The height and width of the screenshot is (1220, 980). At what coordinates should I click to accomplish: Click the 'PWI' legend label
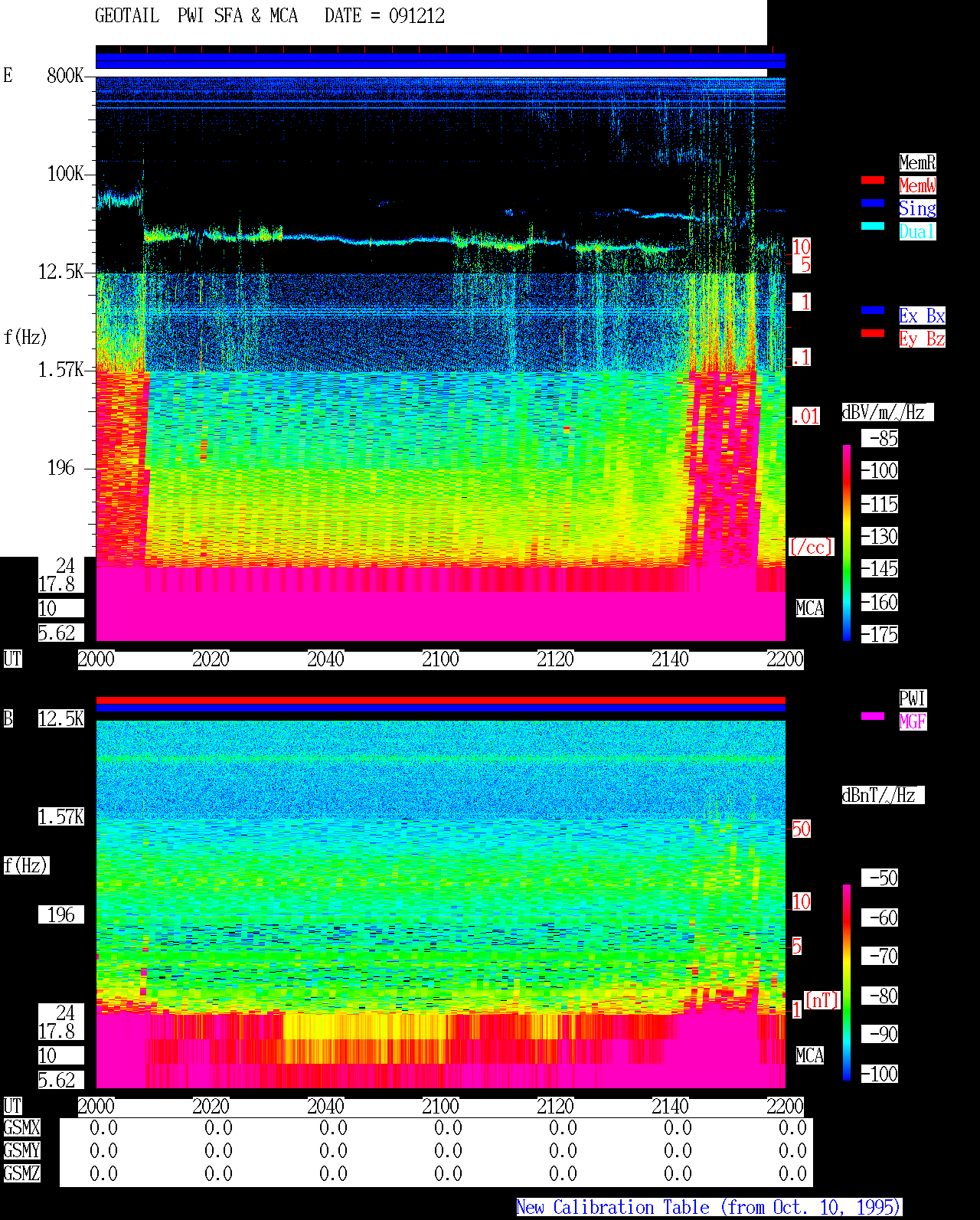coord(913,698)
